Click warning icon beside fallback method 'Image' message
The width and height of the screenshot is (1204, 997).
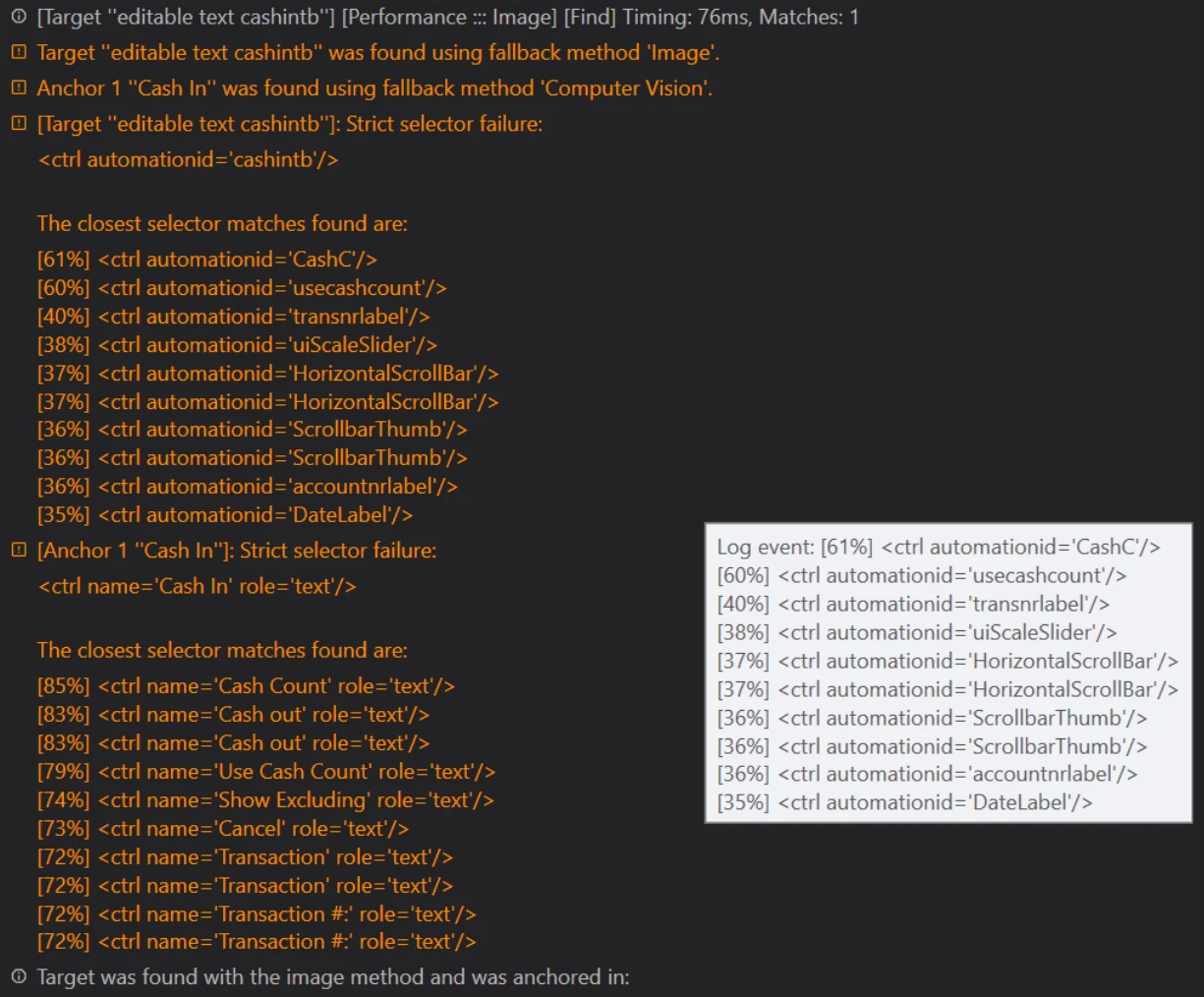pyautogui.click(x=19, y=52)
